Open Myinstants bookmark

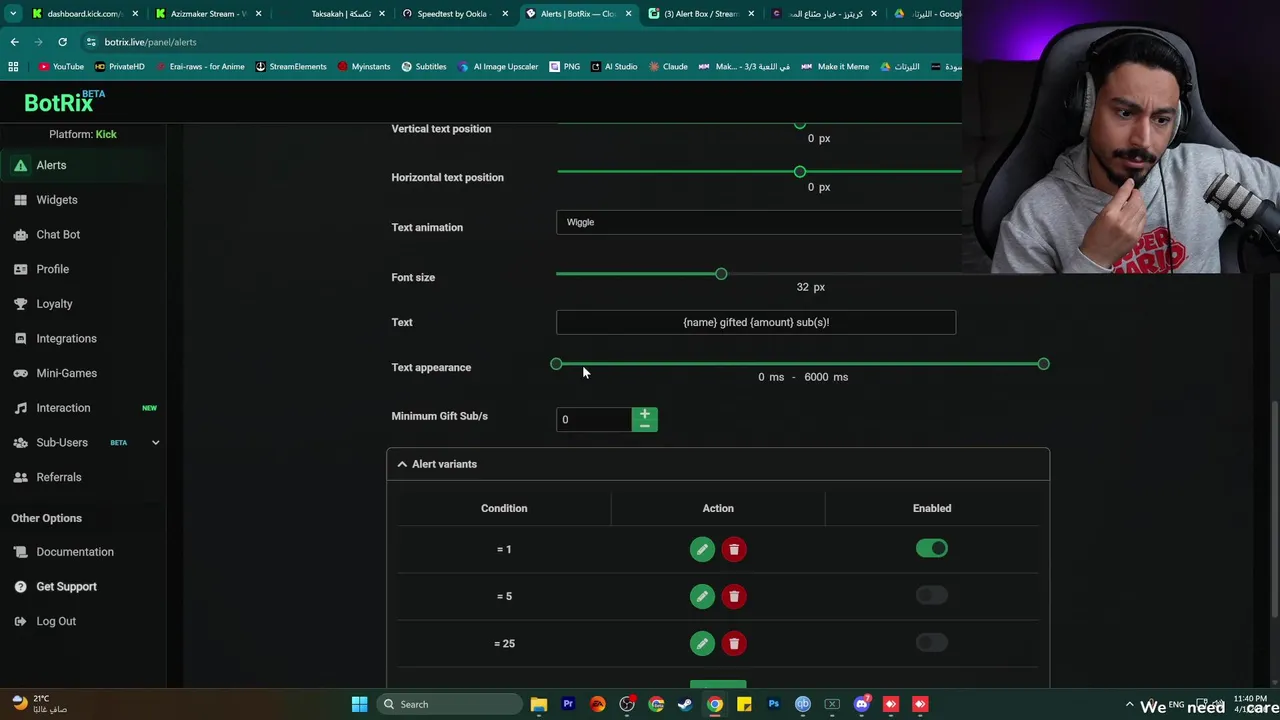pos(364,67)
